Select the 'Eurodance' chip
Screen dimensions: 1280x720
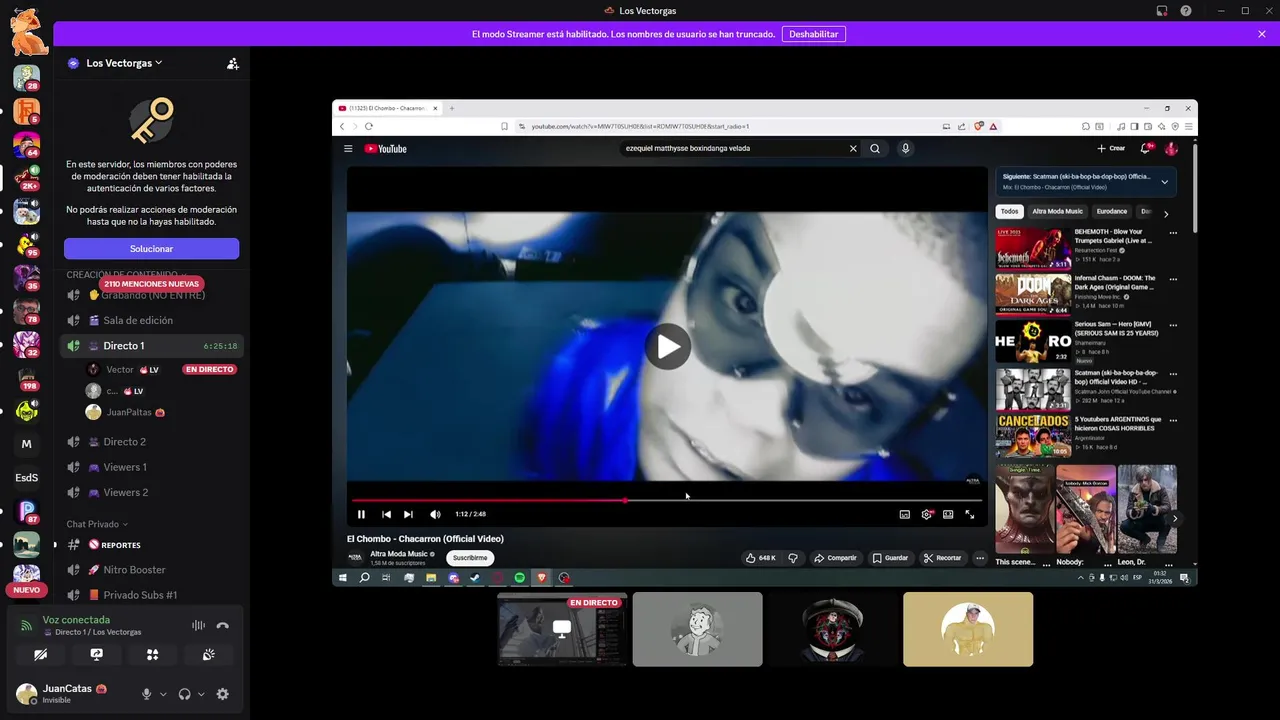click(1111, 211)
